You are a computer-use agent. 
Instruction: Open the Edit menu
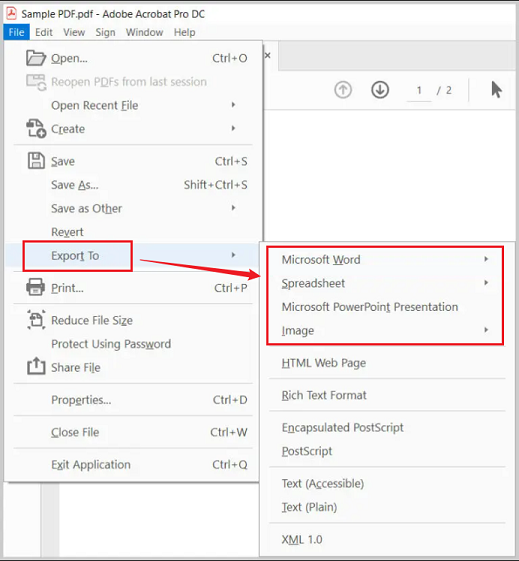44,32
